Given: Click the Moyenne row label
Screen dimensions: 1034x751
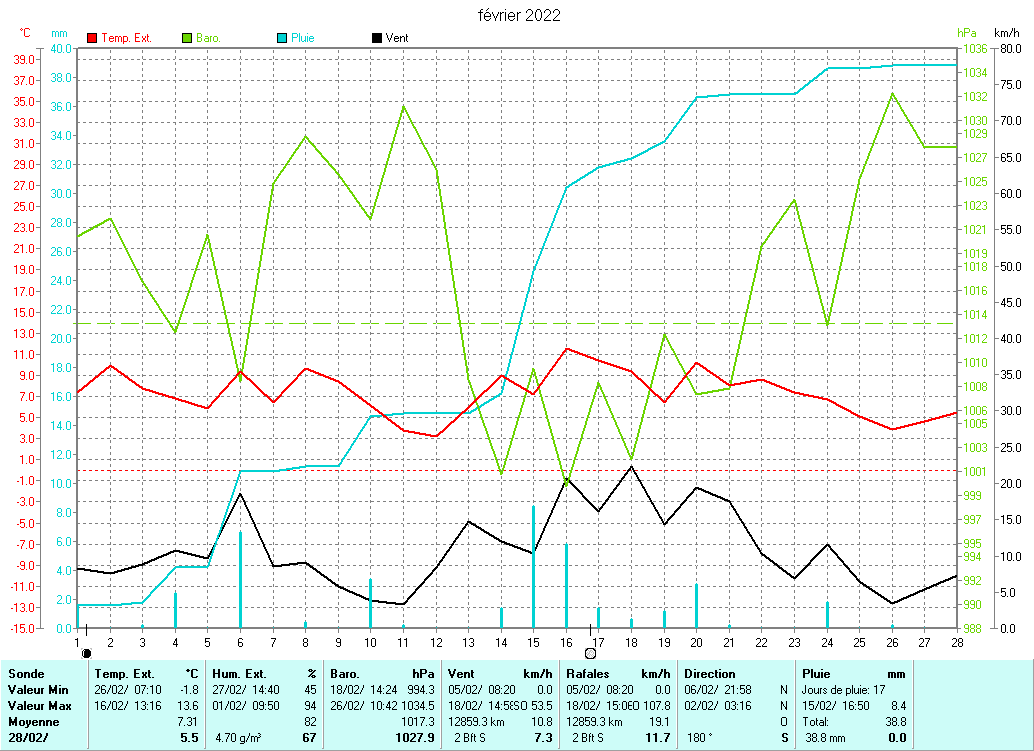Looking at the screenshot, I should click(x=32, y=722).
